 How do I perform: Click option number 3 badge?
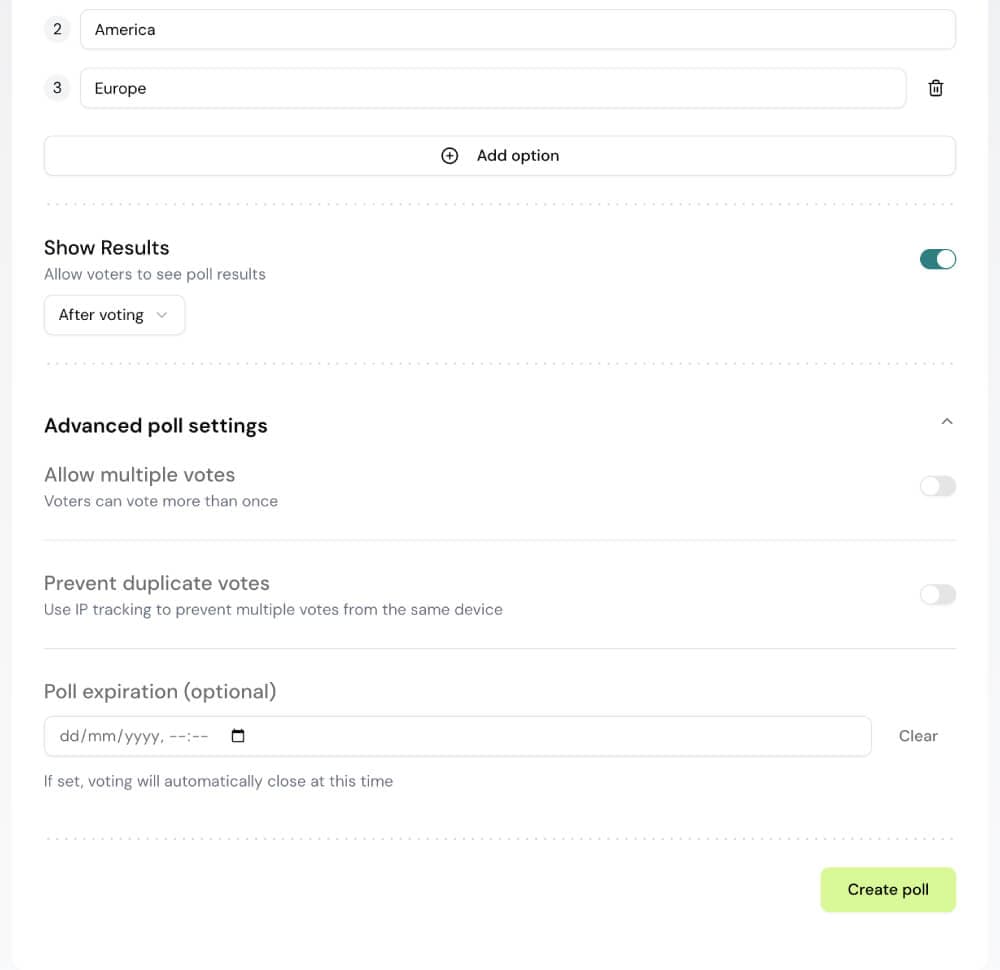pyautogui.click(x=57, y=88)
